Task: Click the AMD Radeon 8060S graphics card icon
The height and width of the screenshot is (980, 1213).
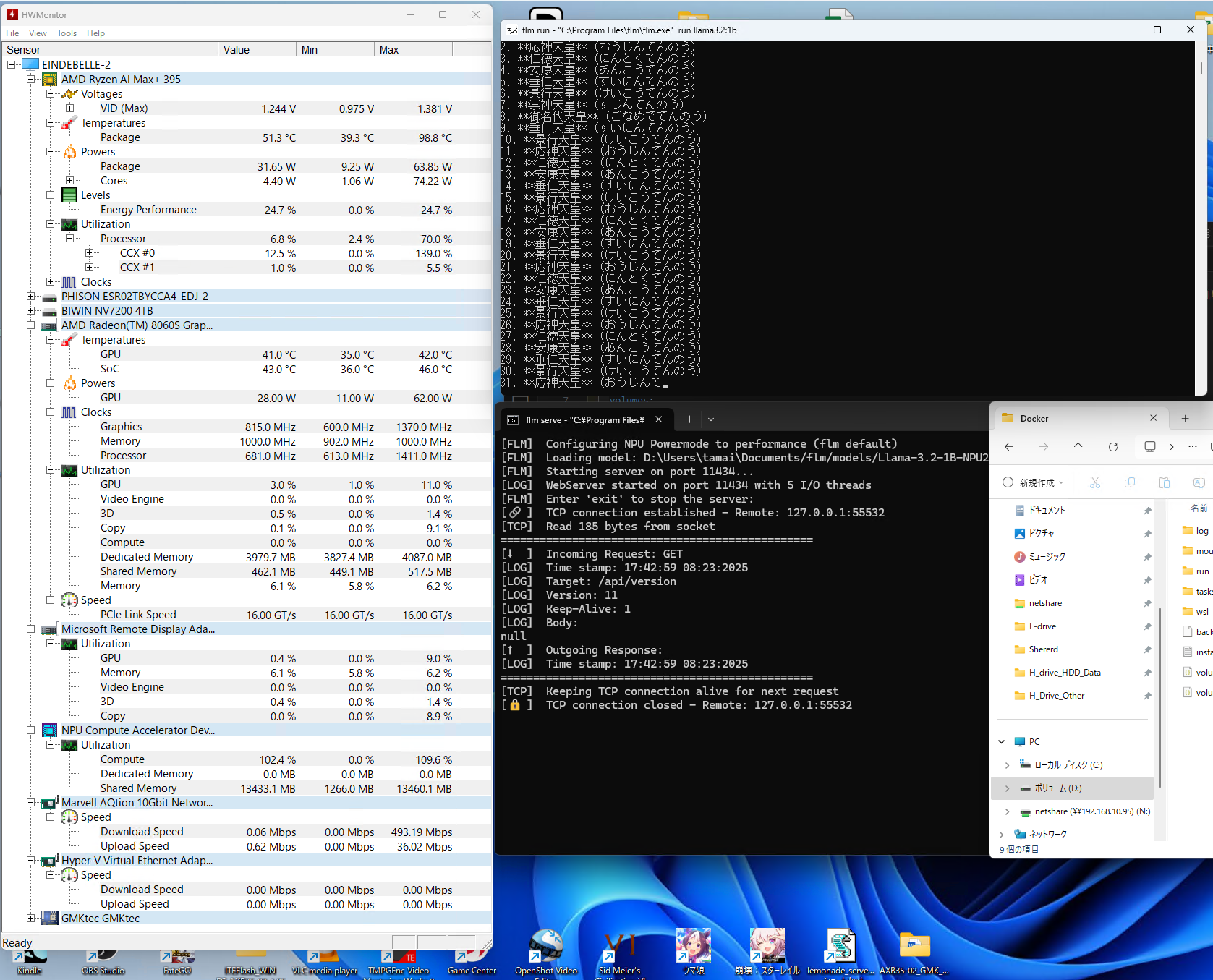Action: 50,325
